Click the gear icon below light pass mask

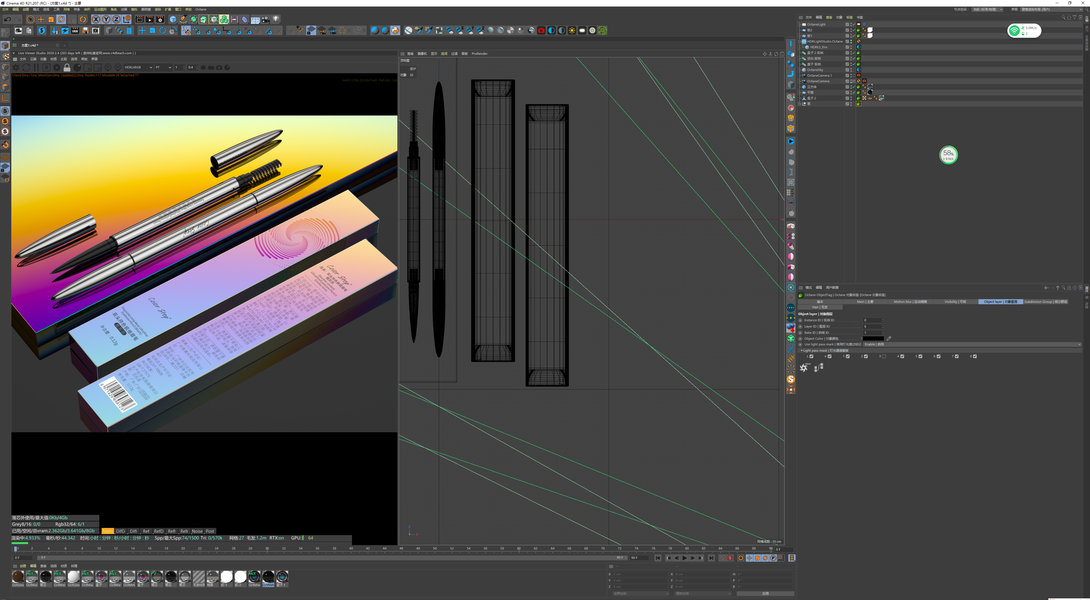coord(803,368)
